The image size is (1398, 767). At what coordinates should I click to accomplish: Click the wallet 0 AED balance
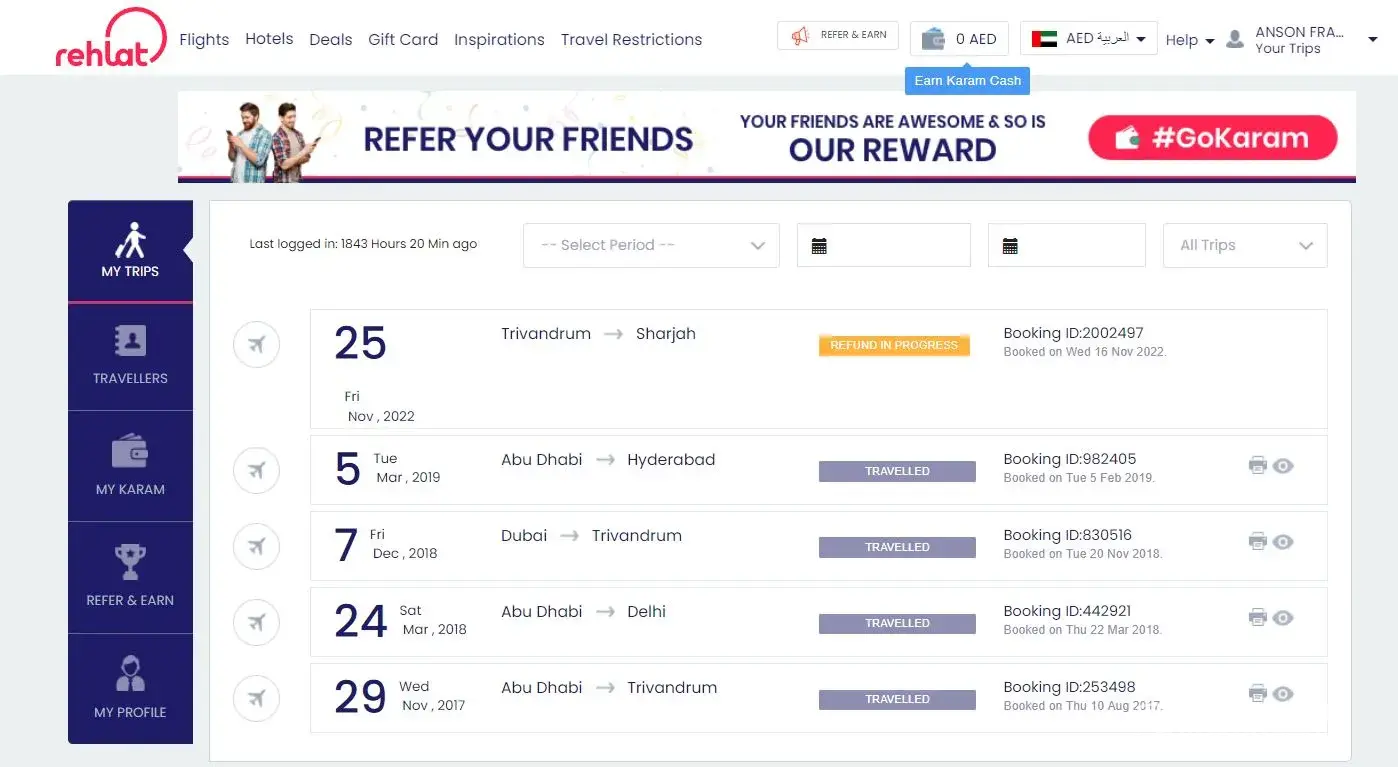click(x=959, y=39)
